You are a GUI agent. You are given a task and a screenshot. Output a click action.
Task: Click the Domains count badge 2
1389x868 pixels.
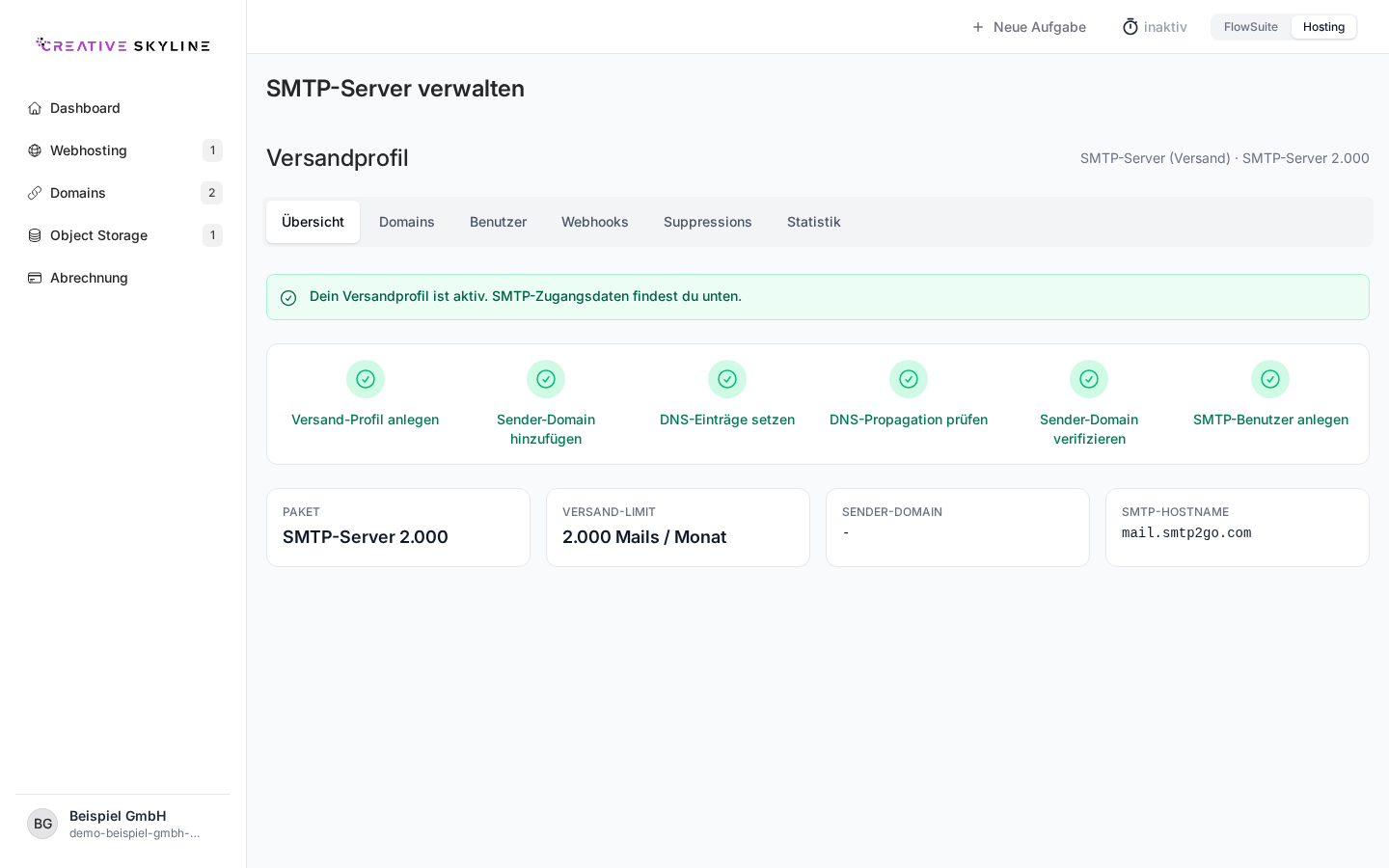(x=211, y=193)
